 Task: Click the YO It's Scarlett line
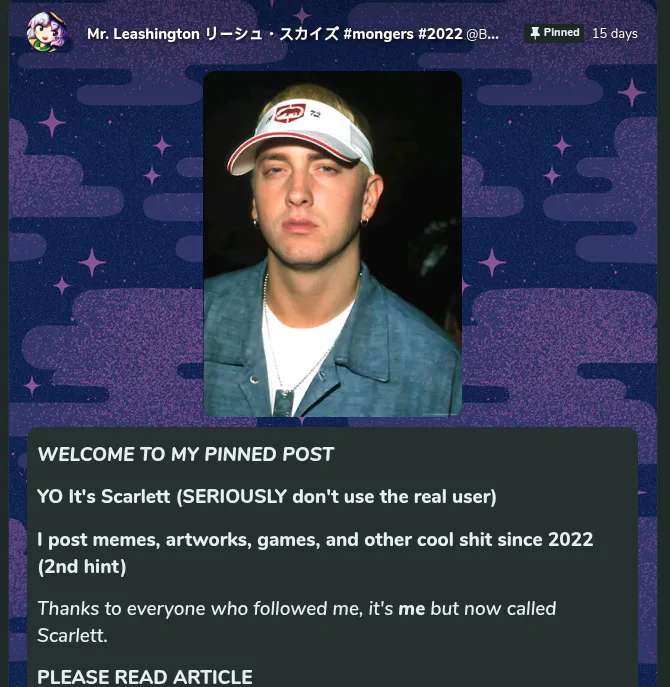(x=267, y=497)
